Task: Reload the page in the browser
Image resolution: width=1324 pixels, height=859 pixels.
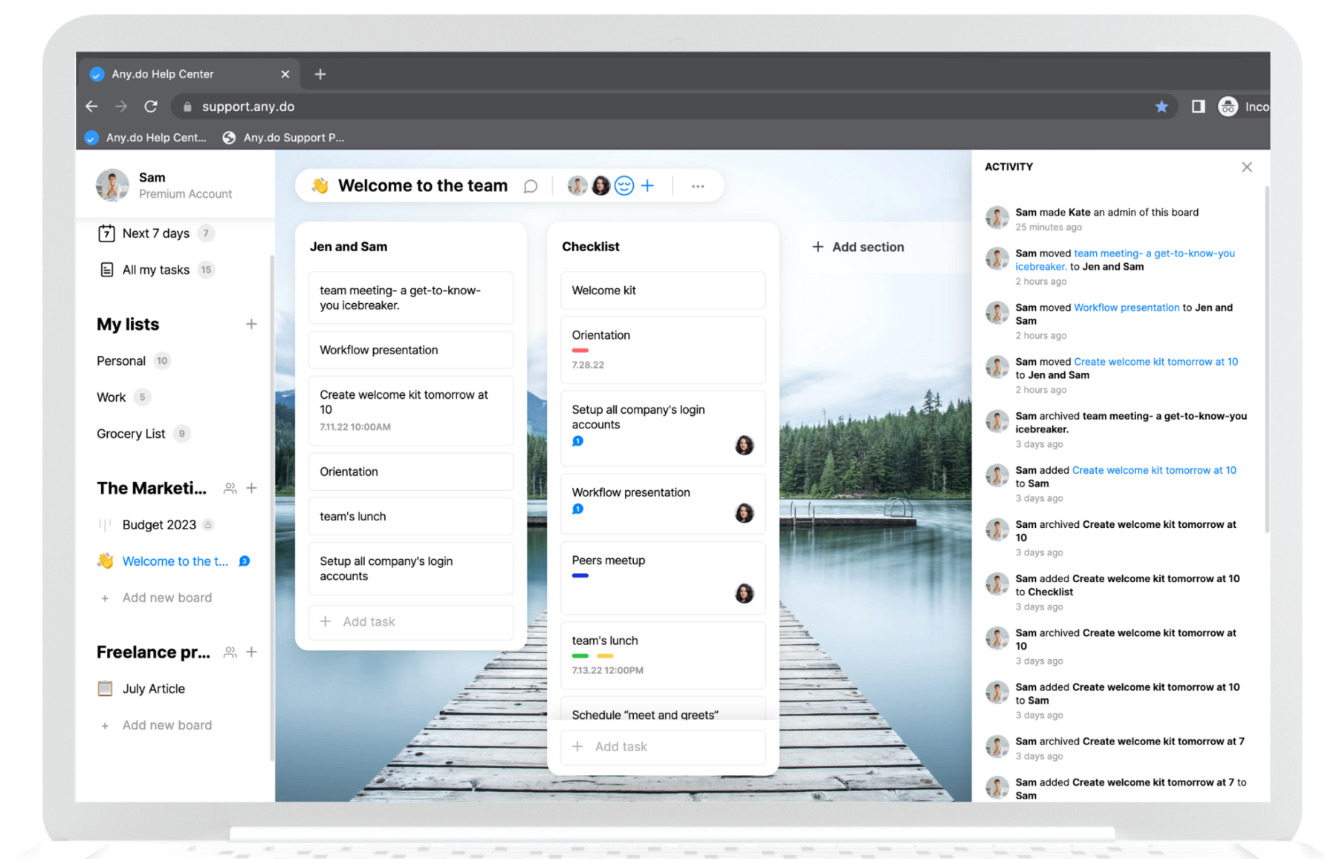Action: 151,107
